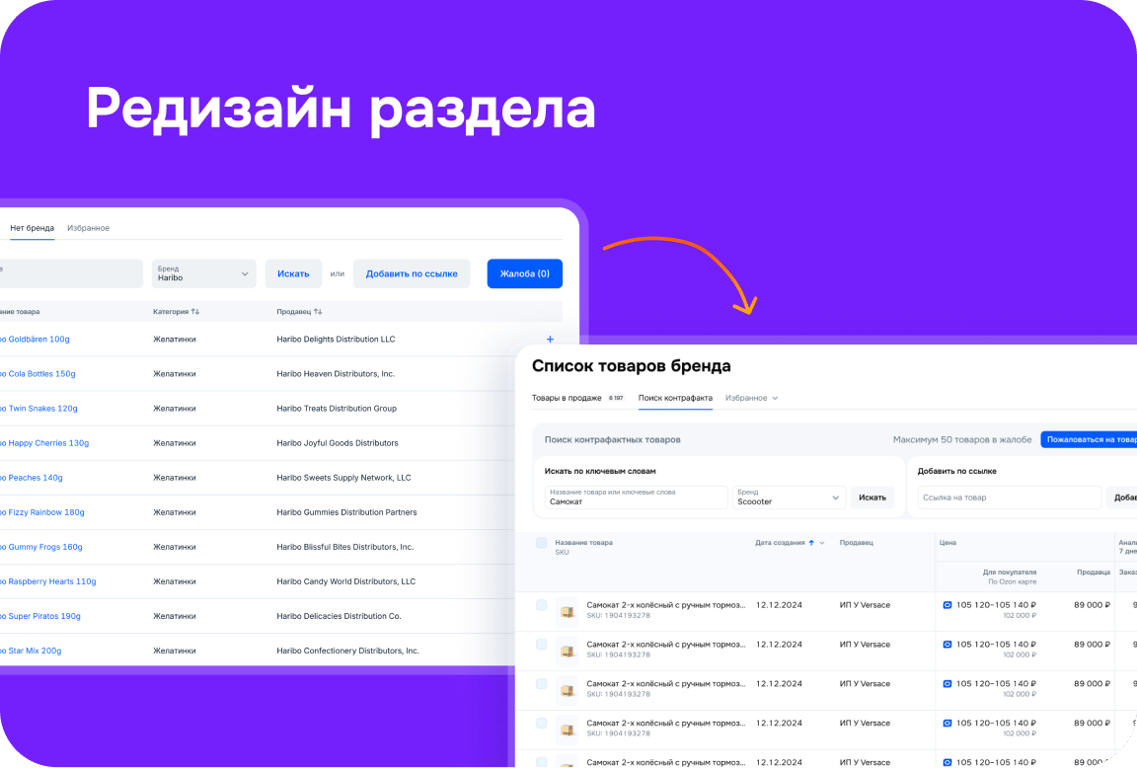
Task: Click the Ozon card icon in first price row
Action: pos(947,605)
